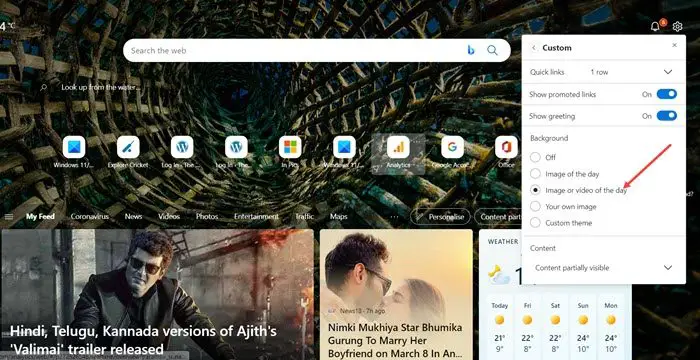
Task: Switch to the Coronavirus feed tab
Action: [x=89, y=217]
